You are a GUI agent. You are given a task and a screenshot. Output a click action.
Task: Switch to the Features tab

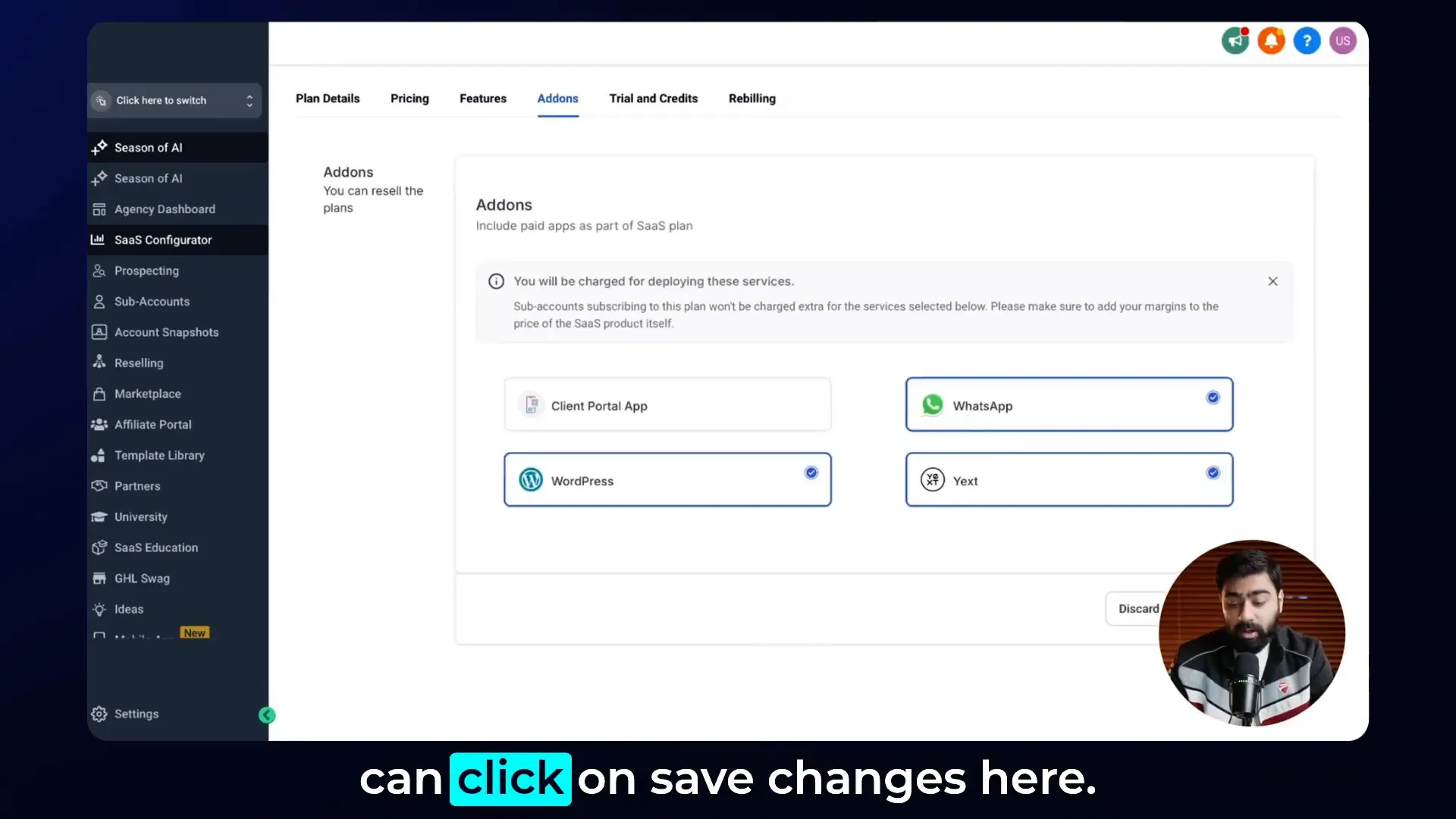[x=483, y=99]
